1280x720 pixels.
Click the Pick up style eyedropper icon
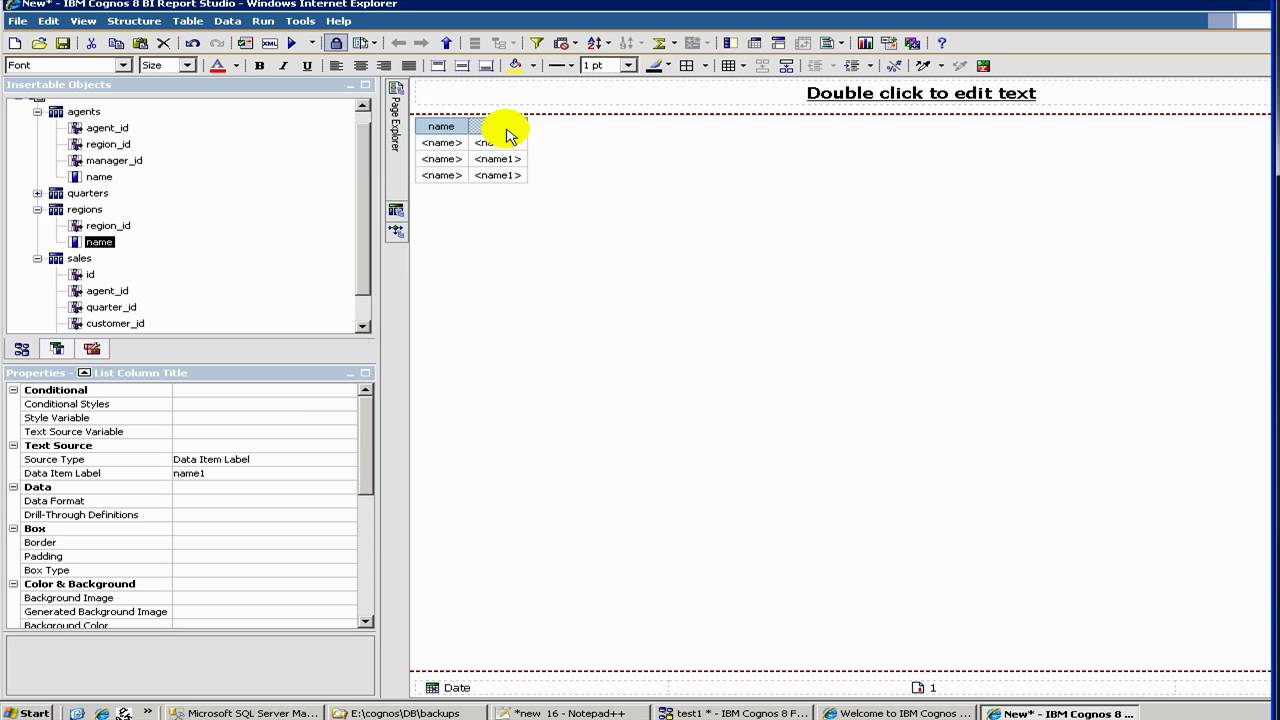click(923, 66)
